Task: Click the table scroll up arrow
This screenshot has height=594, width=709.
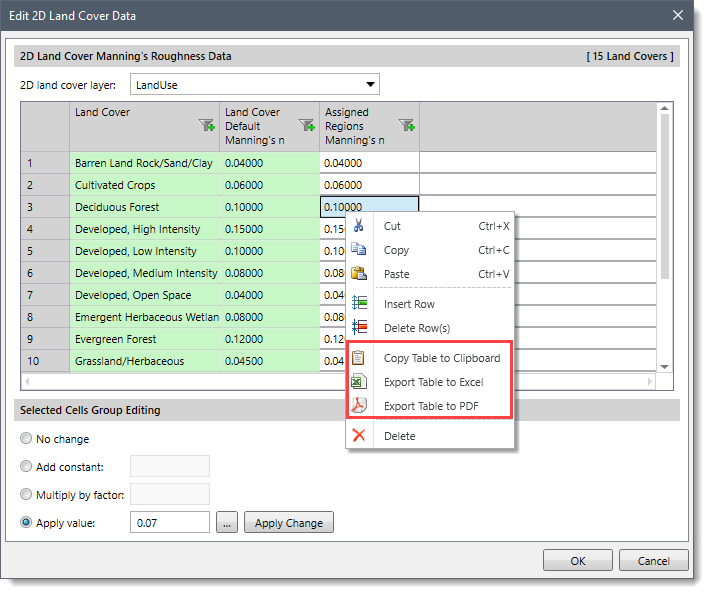Action: pos(664,108)
